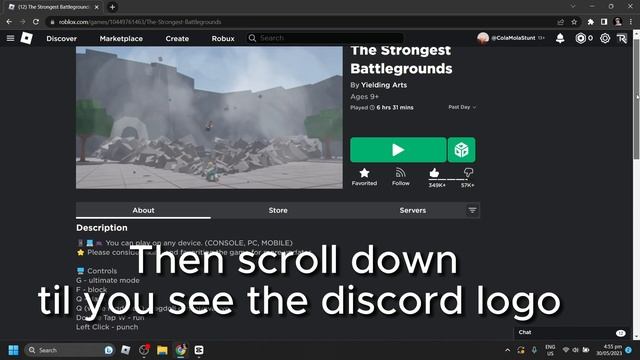Open the Past Day playtime dropdown
Viewport: 640px width, 360px height.
(462, 107)
